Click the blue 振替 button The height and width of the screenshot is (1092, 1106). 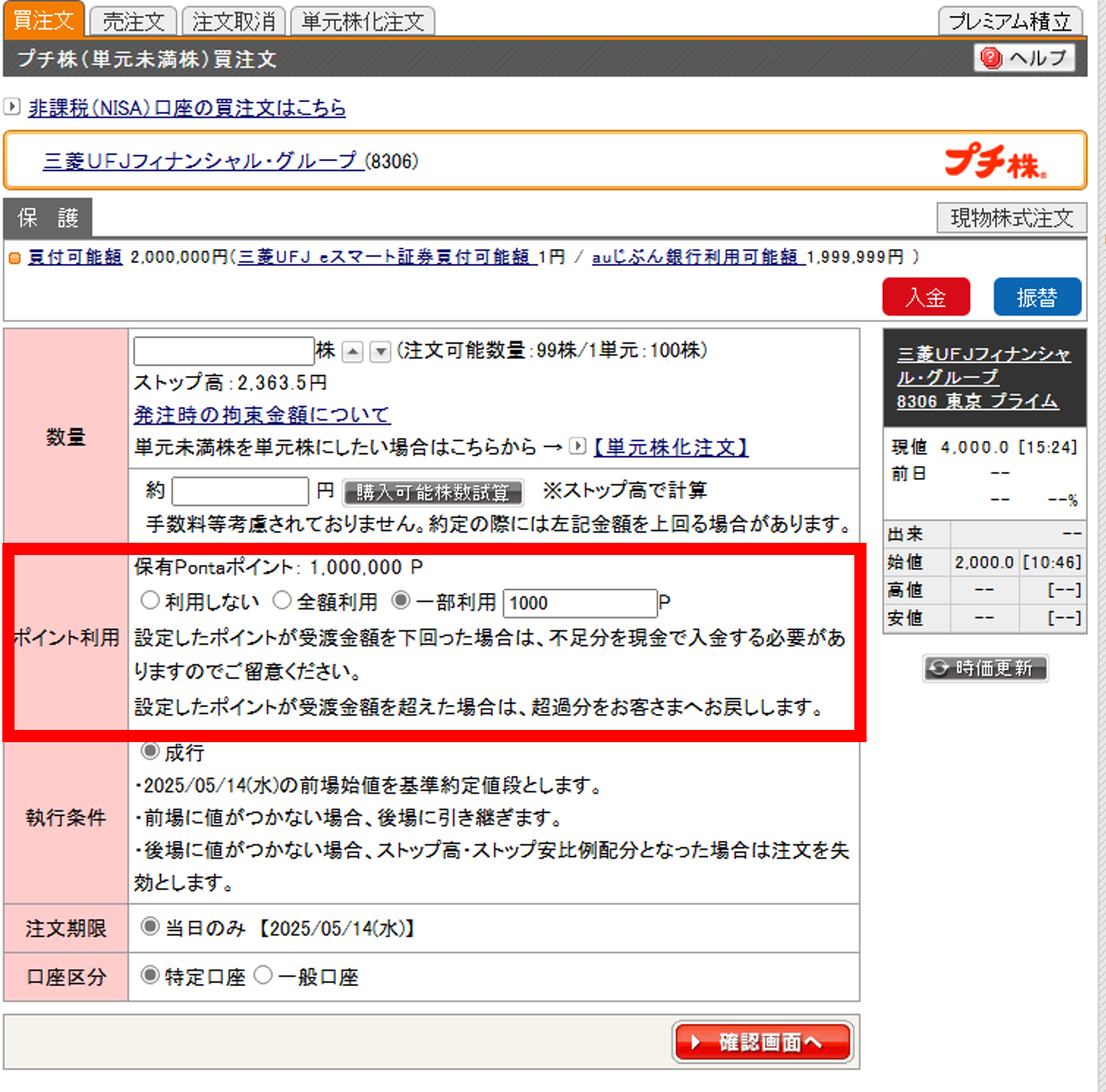1037,297
